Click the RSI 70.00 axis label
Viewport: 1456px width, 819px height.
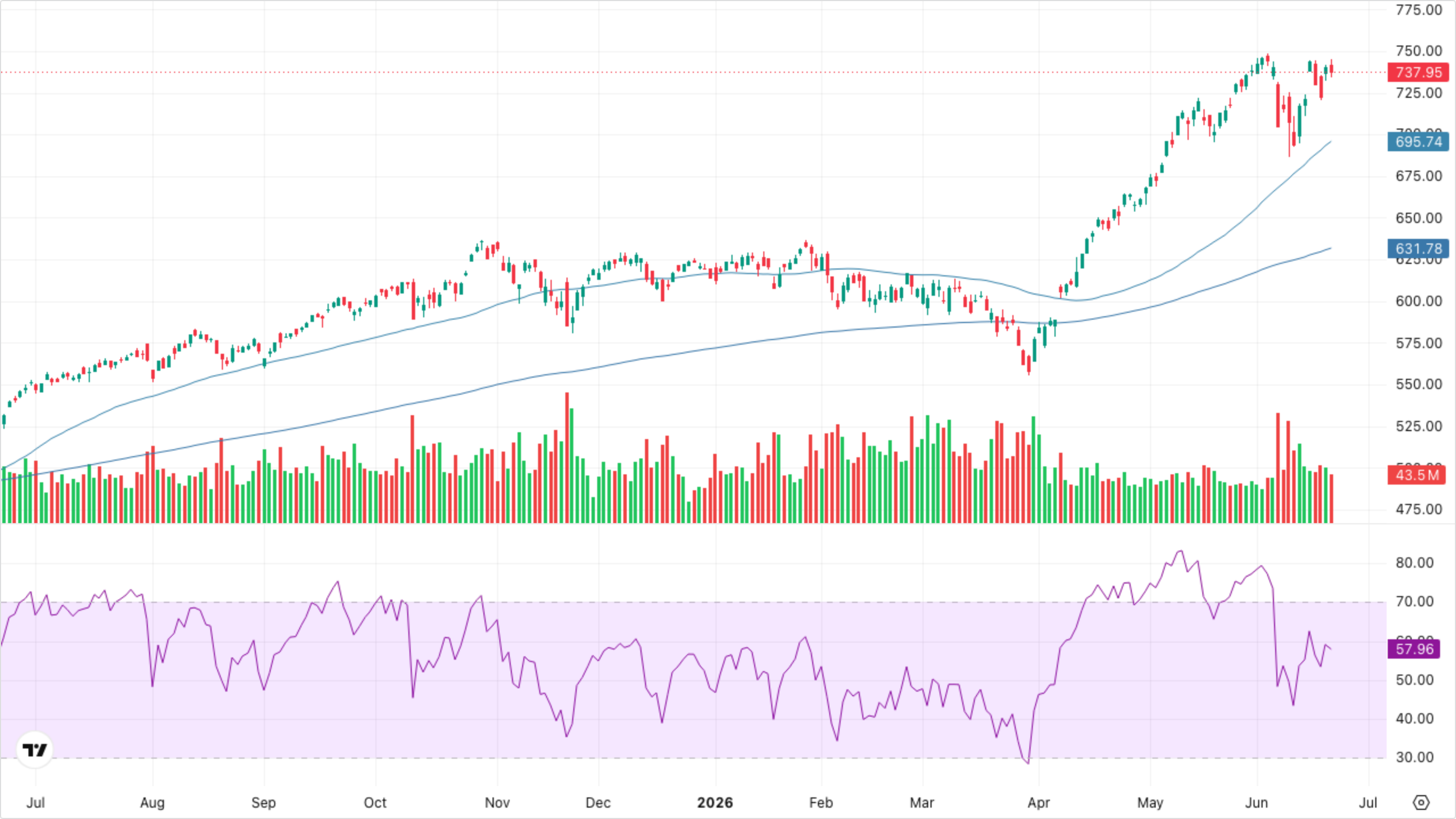coord(1414,602)
